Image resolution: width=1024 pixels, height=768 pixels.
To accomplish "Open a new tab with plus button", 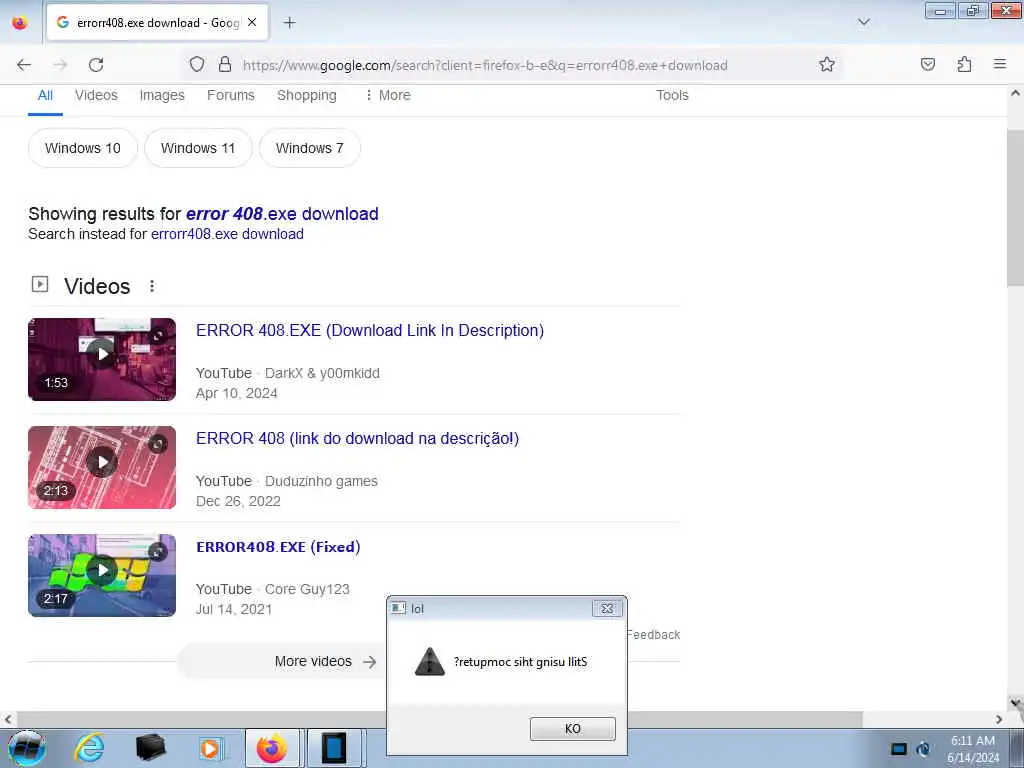I will 290,23.
